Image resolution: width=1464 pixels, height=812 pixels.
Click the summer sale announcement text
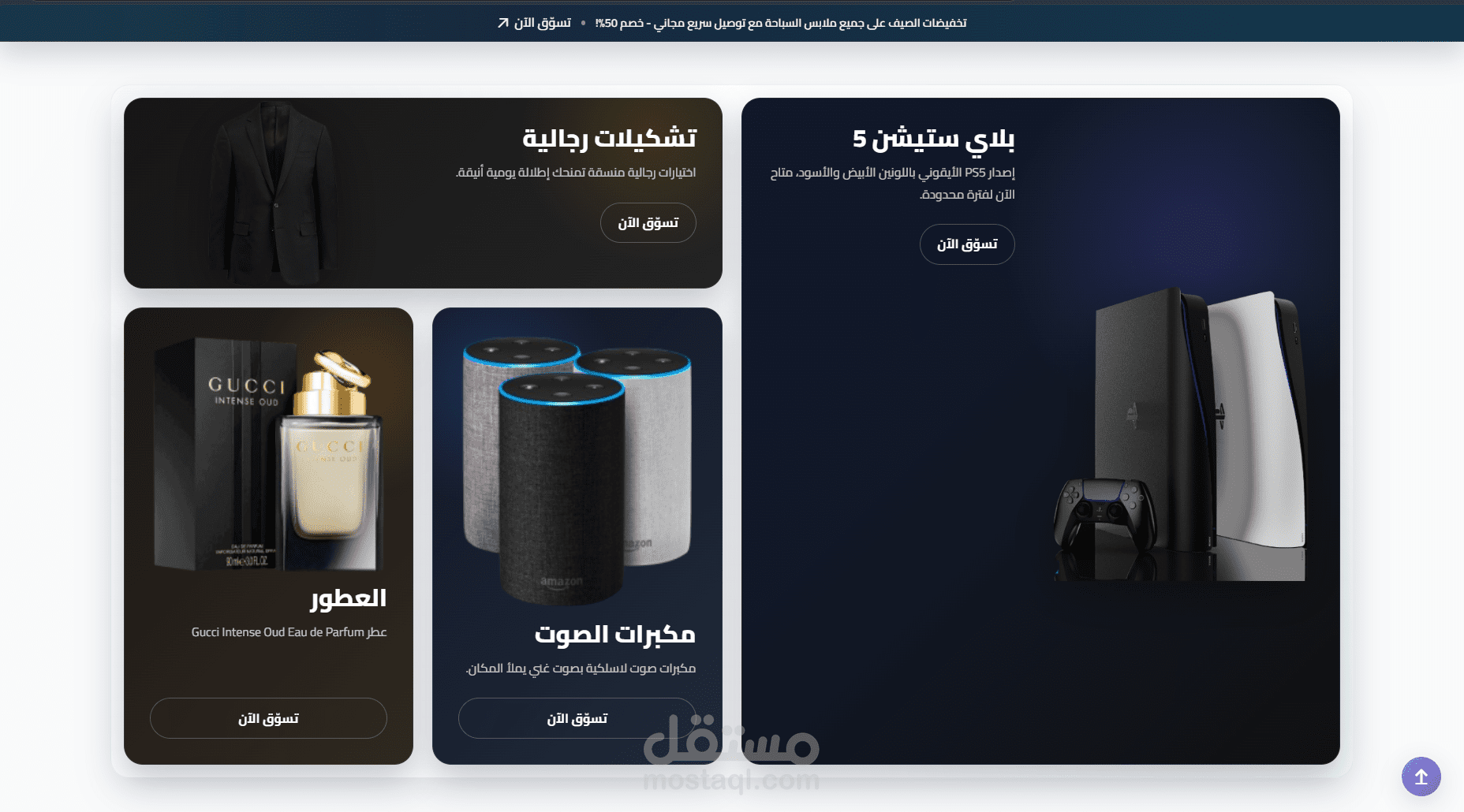[x=781, y=23]
